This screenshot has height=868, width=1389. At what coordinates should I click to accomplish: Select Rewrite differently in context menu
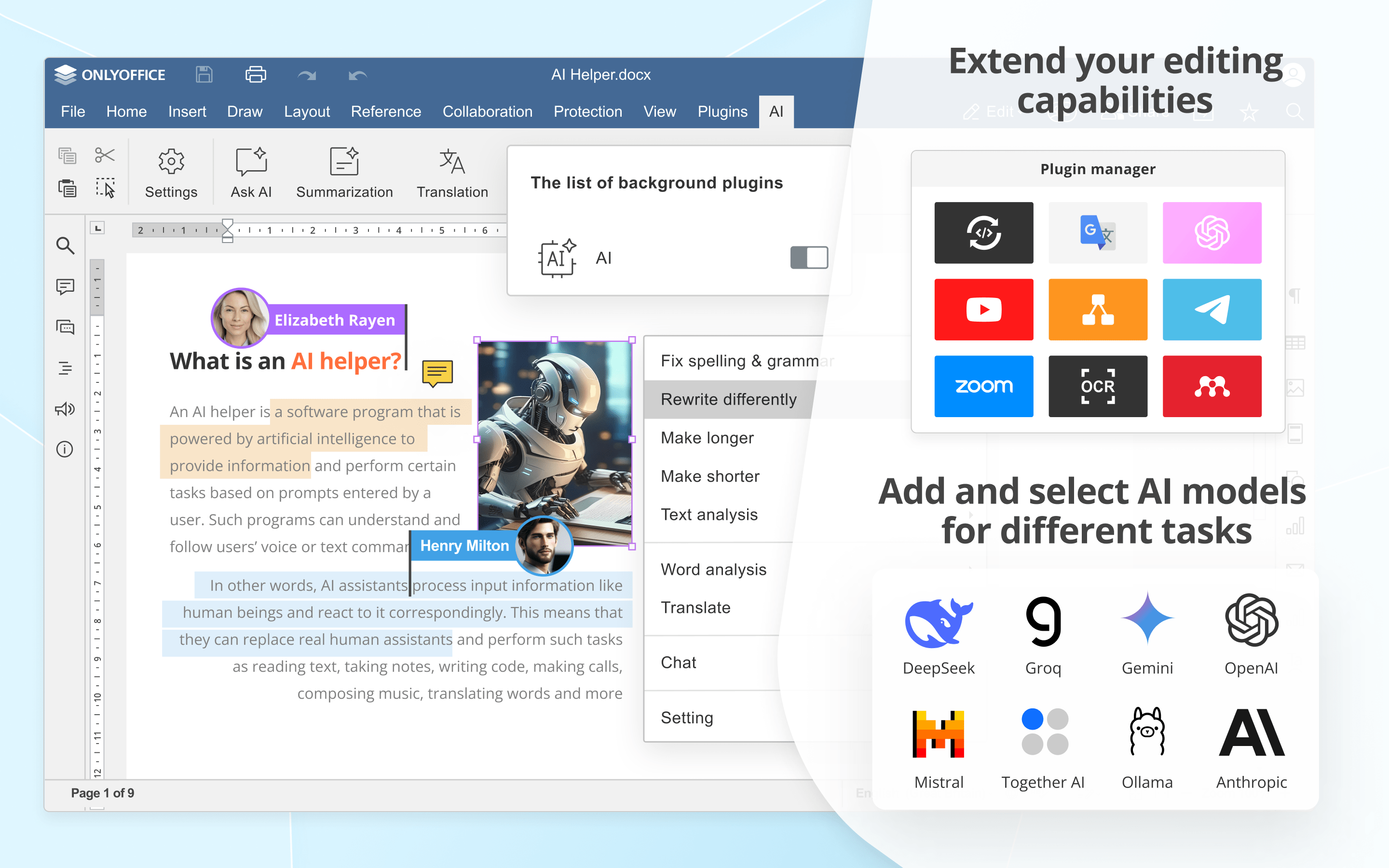coord(728,399)
